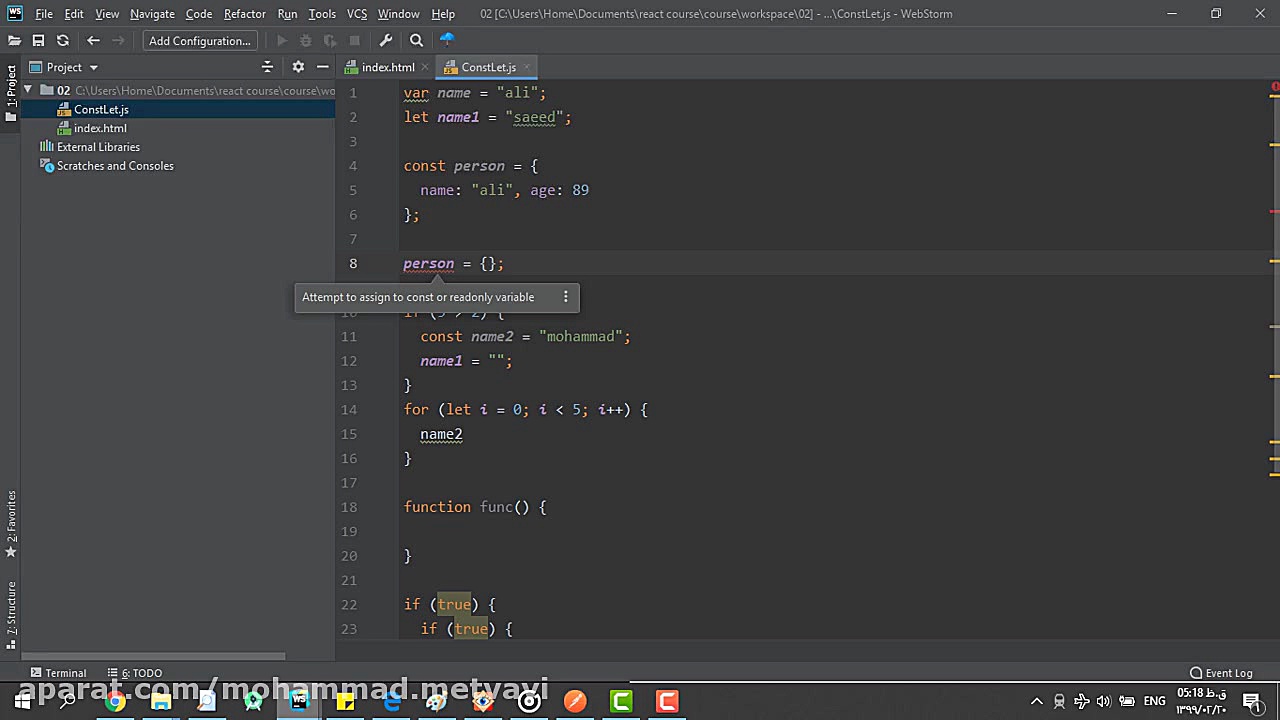Screen dimensions: 1280x720
Task: Switch to the ConstLet.js tab
Action: click(489, 67)
